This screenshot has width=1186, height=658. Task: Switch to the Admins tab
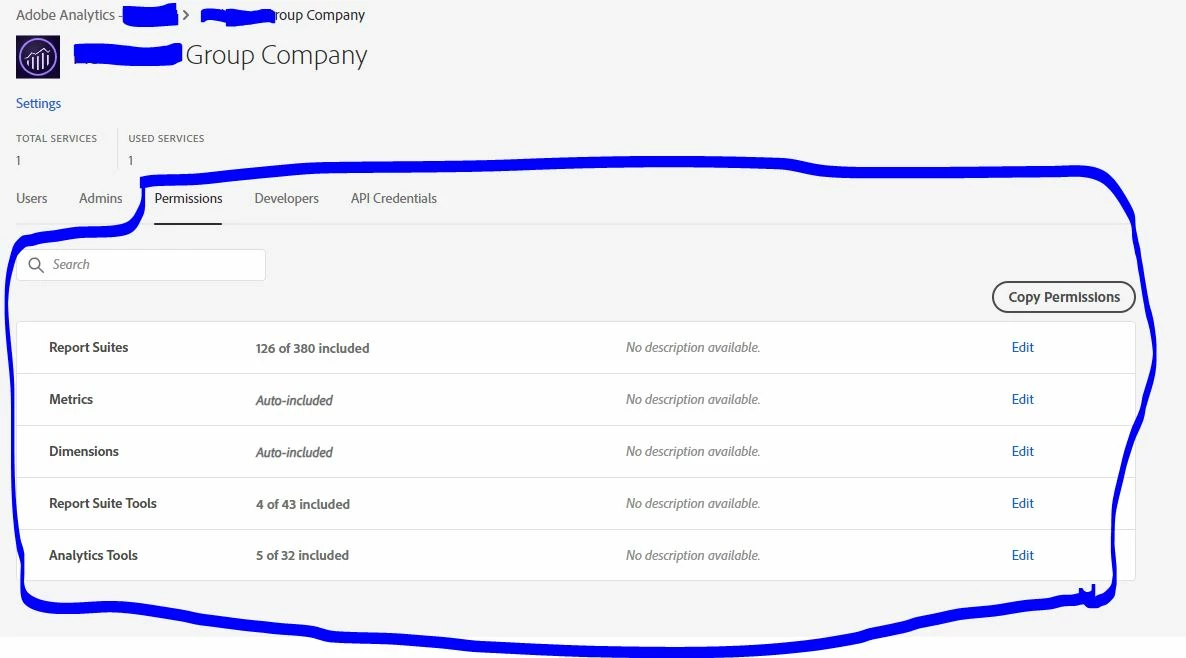[x=101, y=198]
